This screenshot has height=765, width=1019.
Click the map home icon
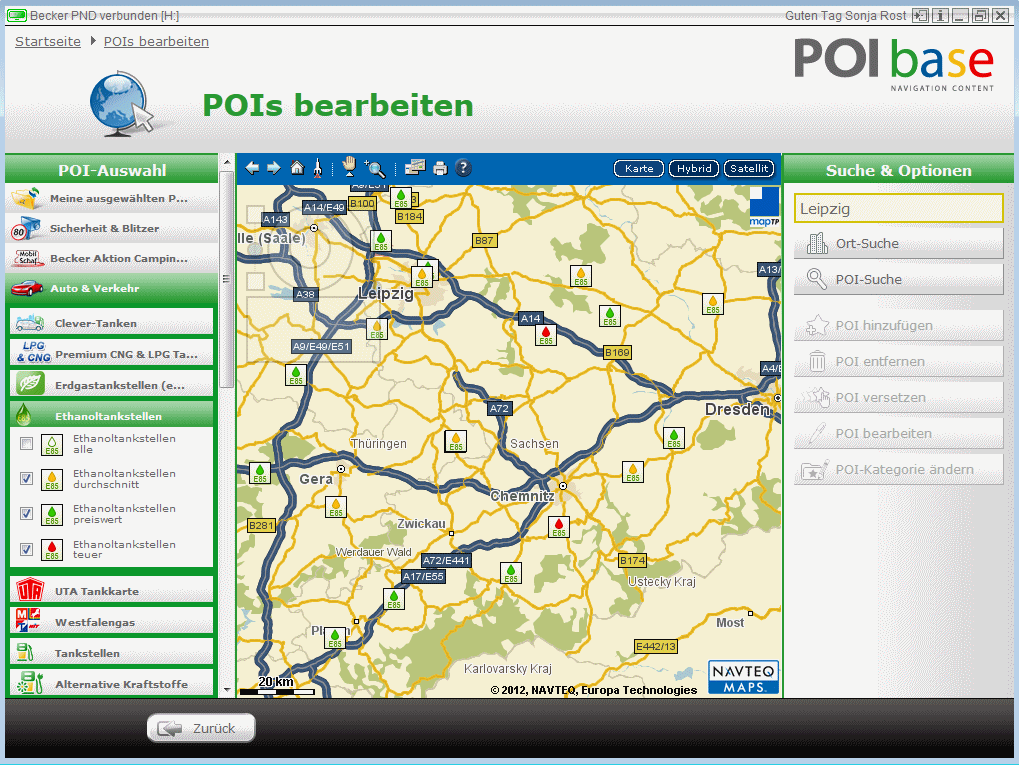(x=297, y=169)
